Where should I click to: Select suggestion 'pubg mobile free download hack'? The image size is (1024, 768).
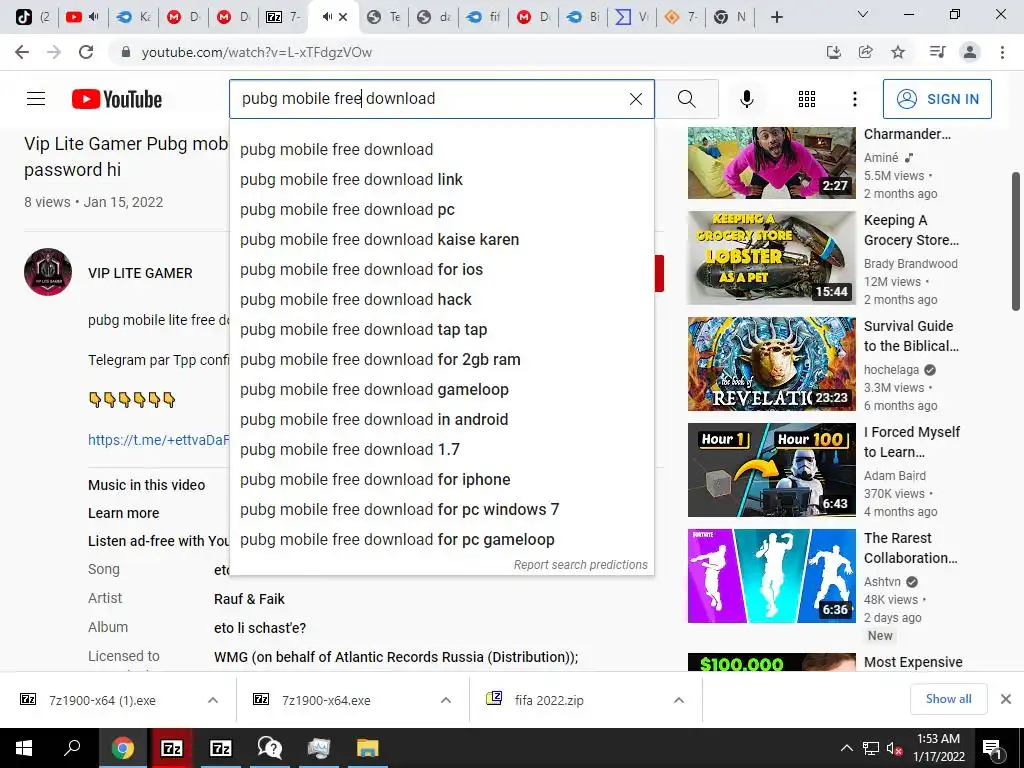[441, 300]
